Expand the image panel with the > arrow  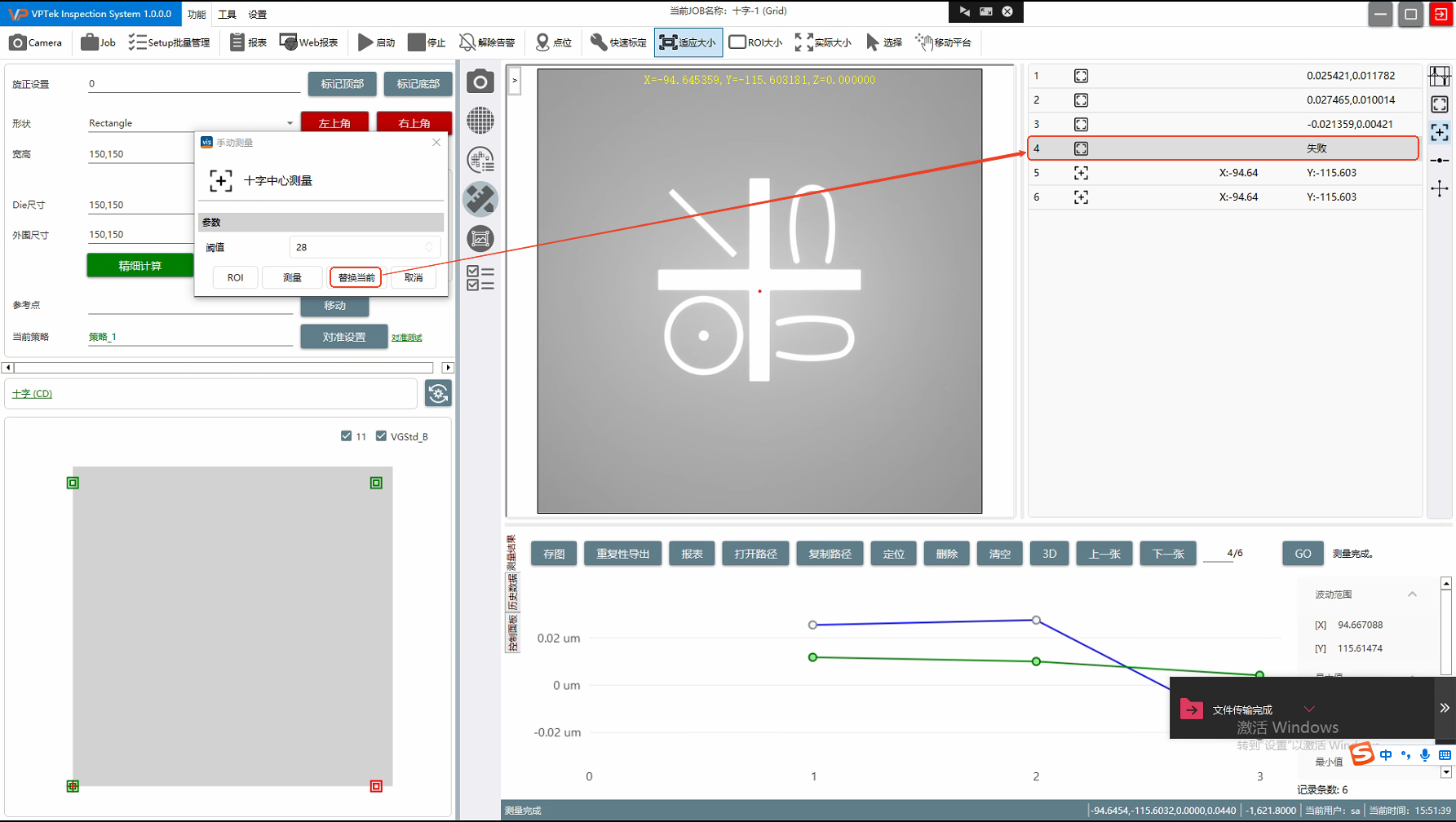515,81
